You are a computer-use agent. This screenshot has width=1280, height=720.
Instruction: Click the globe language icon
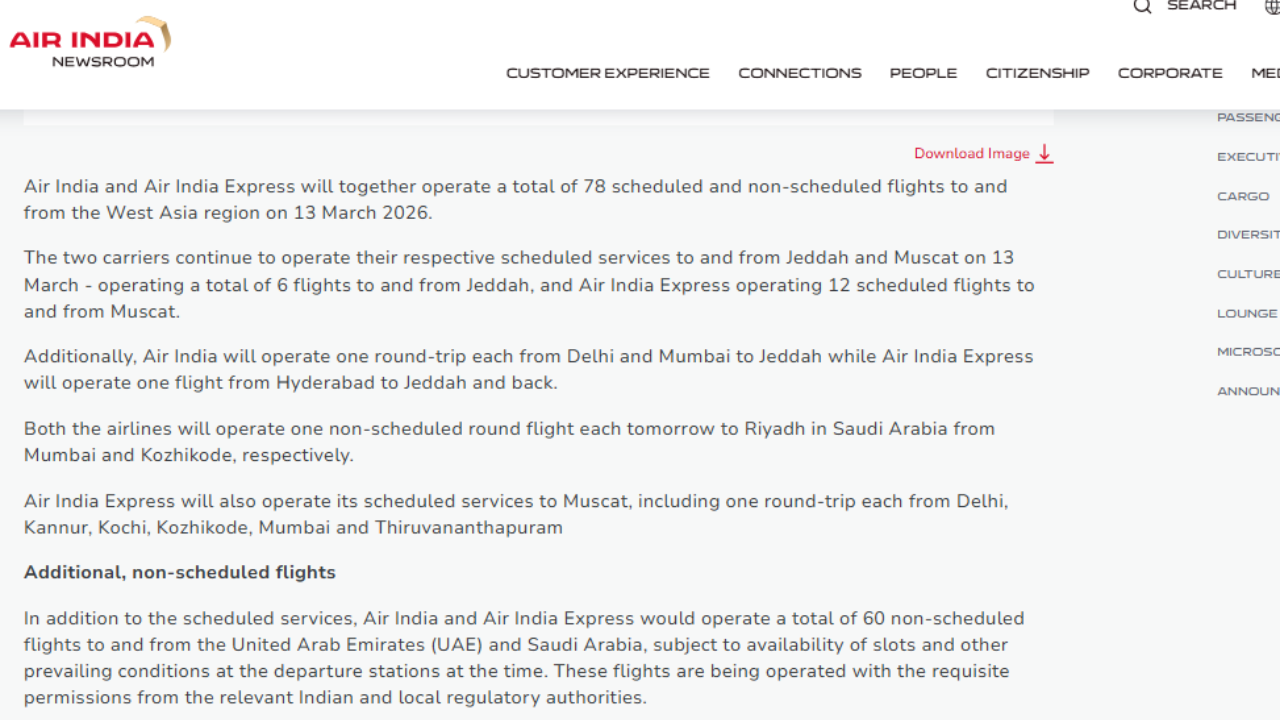click(x=1272, y=6)
